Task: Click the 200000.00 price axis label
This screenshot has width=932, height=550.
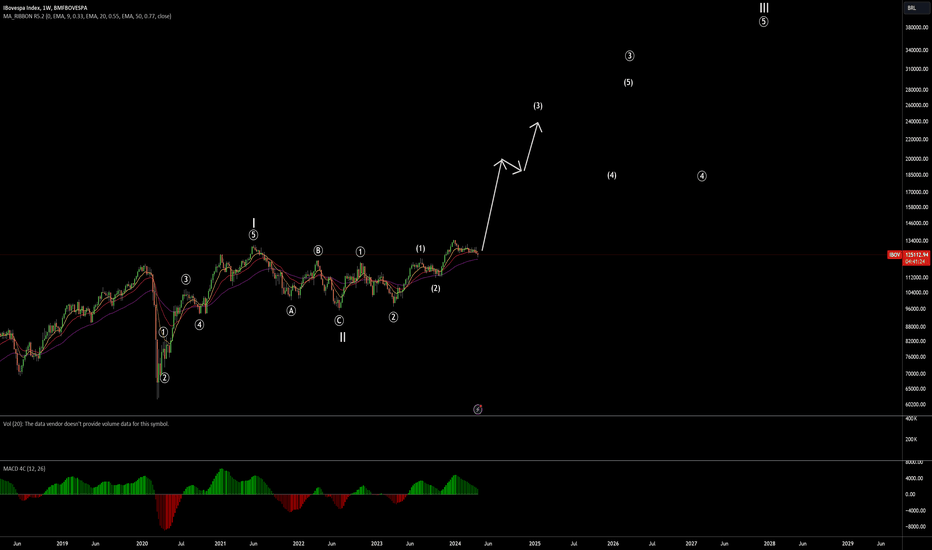Action: coord(917,159)
